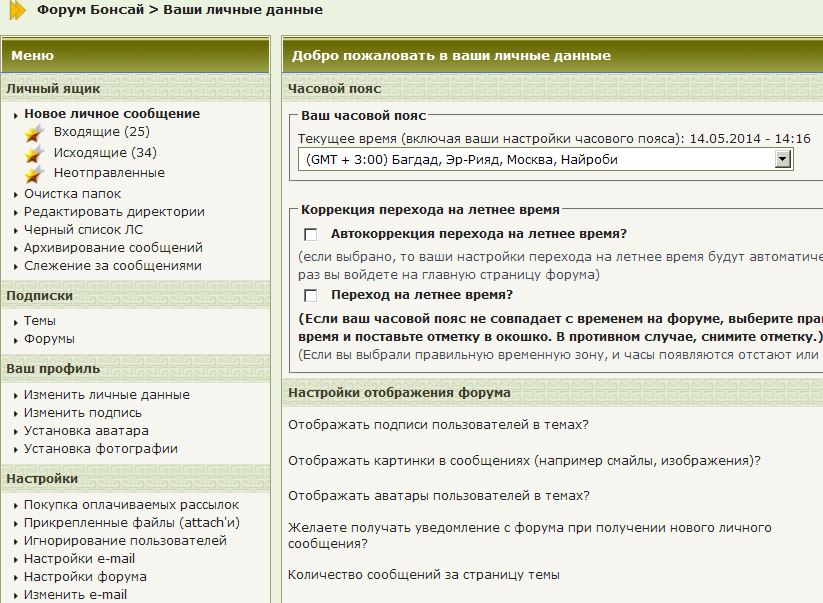This screenshot has width=823, height=603.
Task: Open Игнорирование пользователей
Action: coord(125,541)
